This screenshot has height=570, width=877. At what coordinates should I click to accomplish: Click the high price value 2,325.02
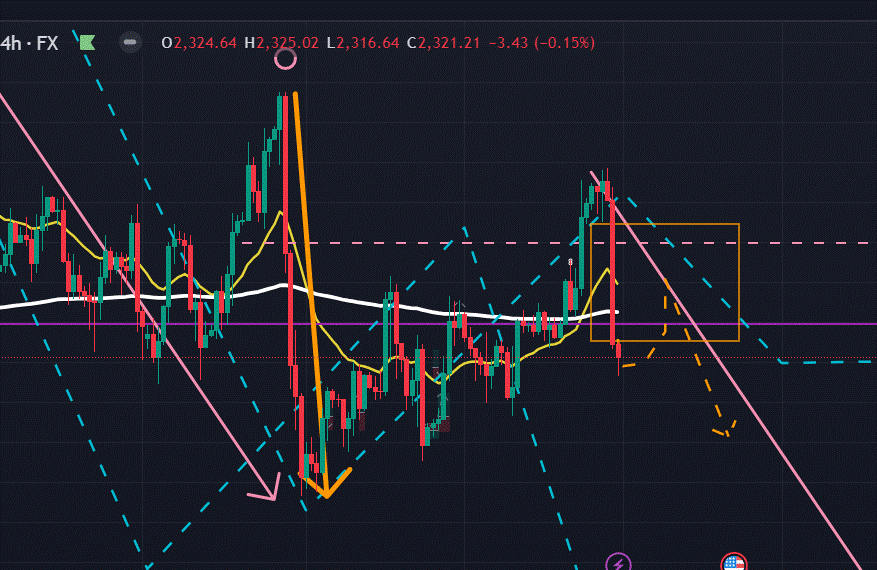[x=287, y=42]
